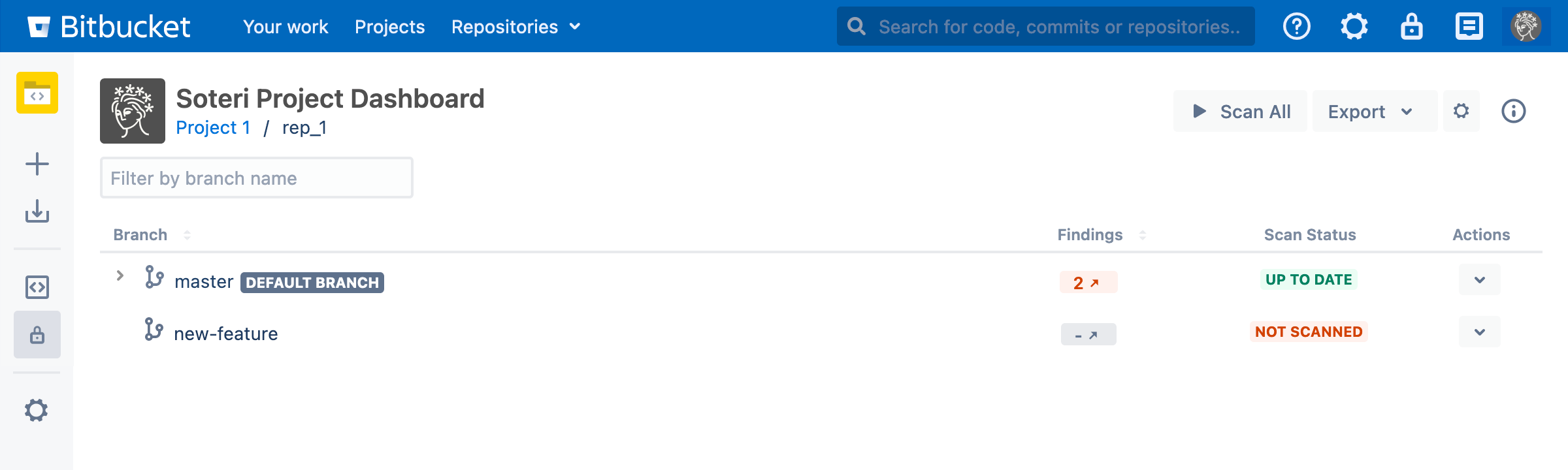Expand the master branch row

120,276
